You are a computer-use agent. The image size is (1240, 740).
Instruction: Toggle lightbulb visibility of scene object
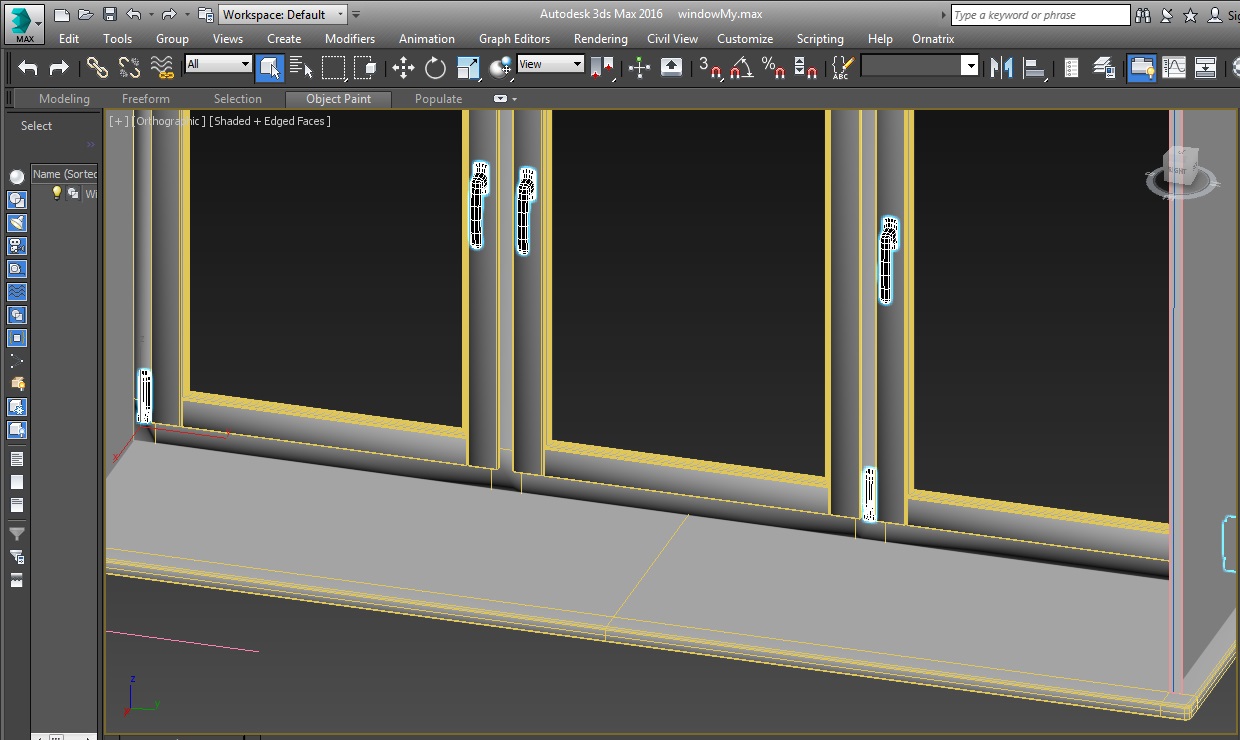coord(57,193)
